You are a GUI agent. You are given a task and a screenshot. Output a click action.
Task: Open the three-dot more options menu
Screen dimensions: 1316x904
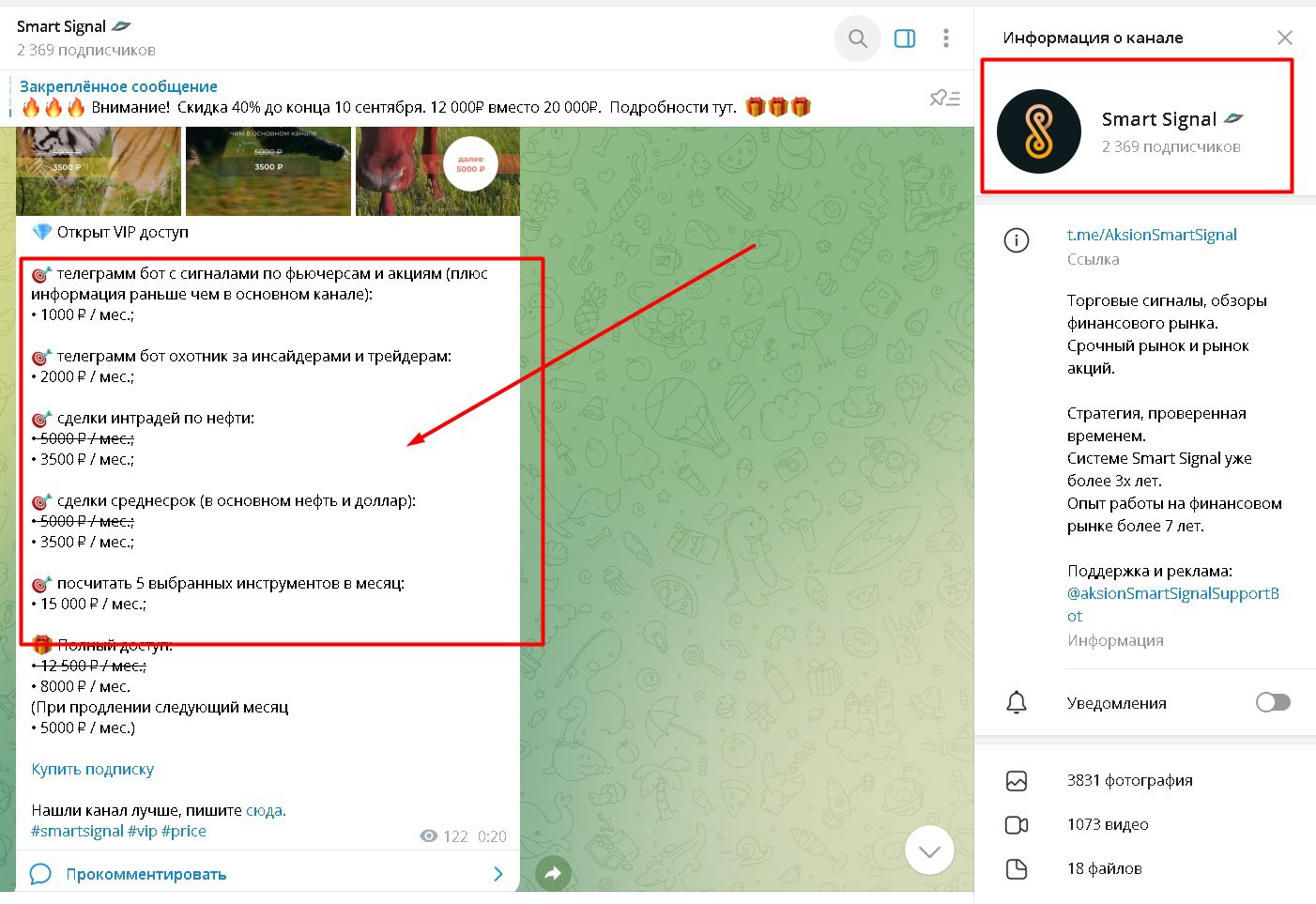[946, 38]
